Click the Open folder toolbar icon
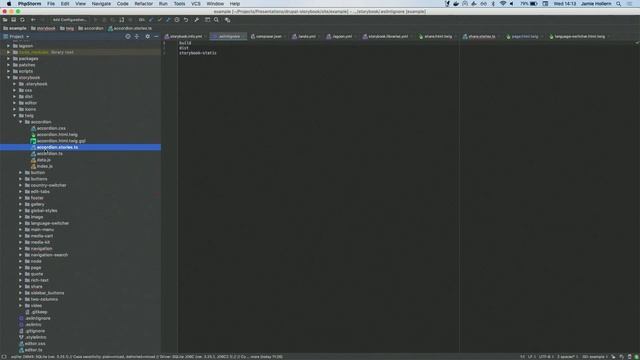 [x=5, y=20]
